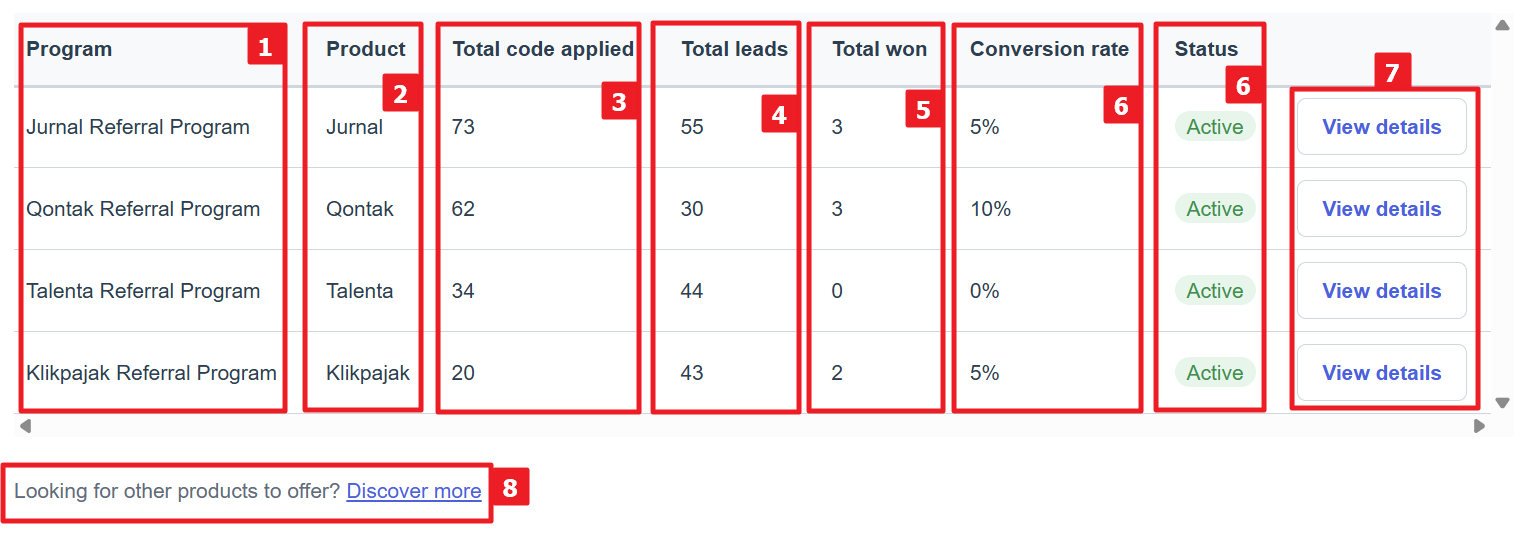Click the scroll left arrow below the table
Image resolution: width=1521 pixels, height=548 pixels.
click(x=25, y=426)
